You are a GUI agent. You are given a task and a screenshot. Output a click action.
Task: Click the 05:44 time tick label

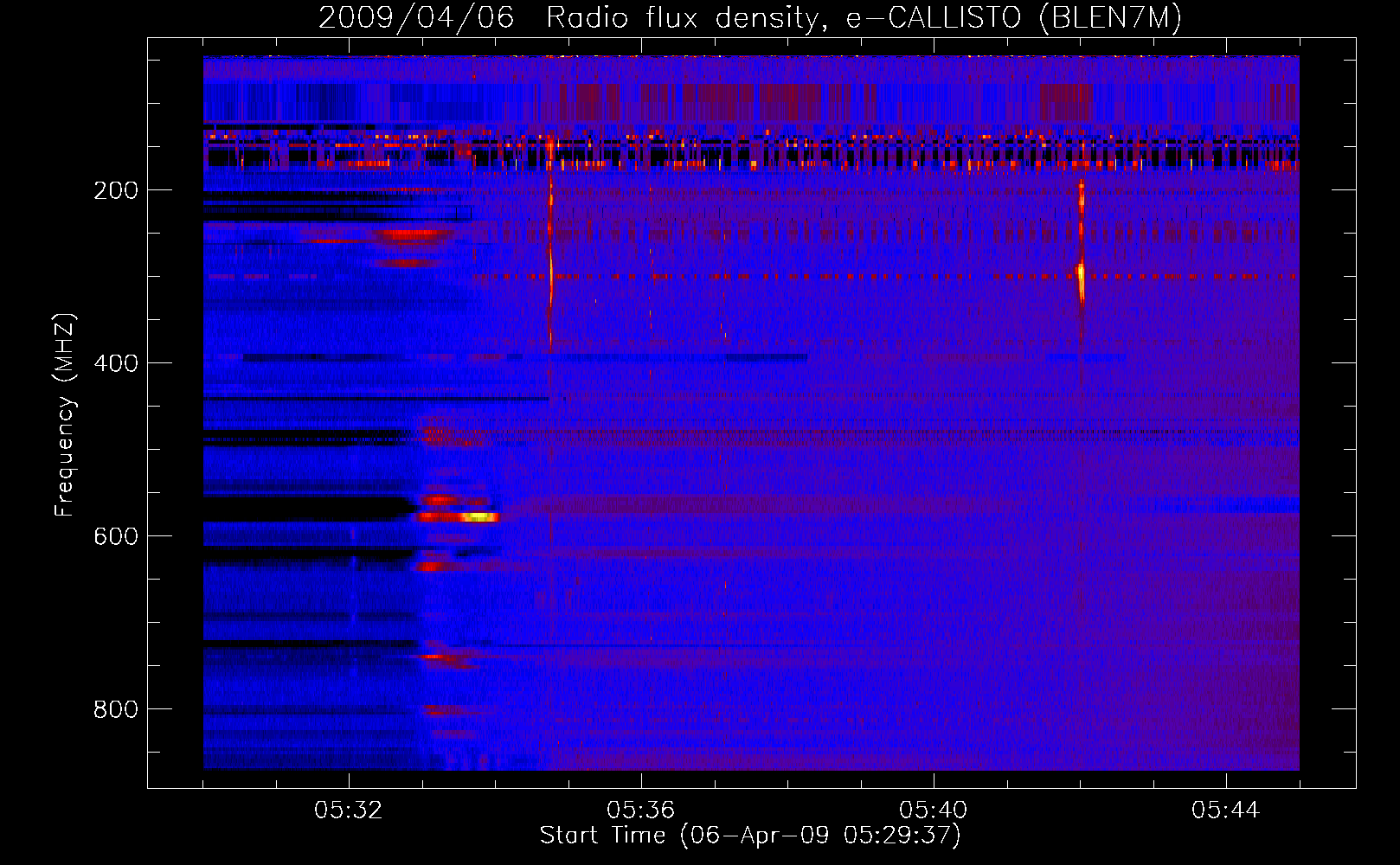tap(1226, 811)
